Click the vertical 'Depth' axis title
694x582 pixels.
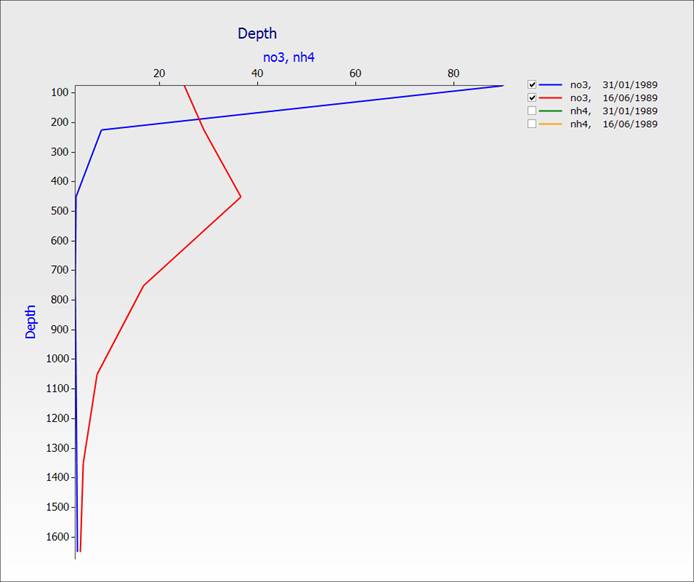(x=30, y=322)
